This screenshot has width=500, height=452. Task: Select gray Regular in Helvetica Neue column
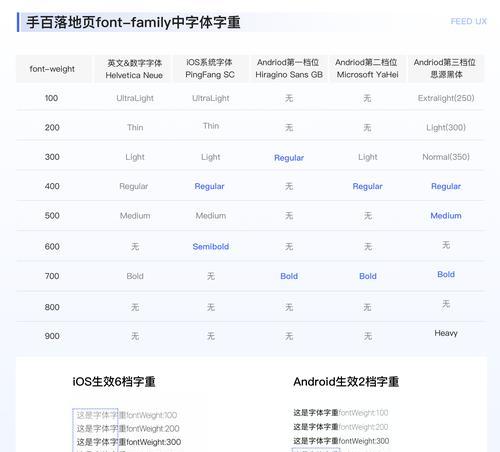tap(134, 186)
